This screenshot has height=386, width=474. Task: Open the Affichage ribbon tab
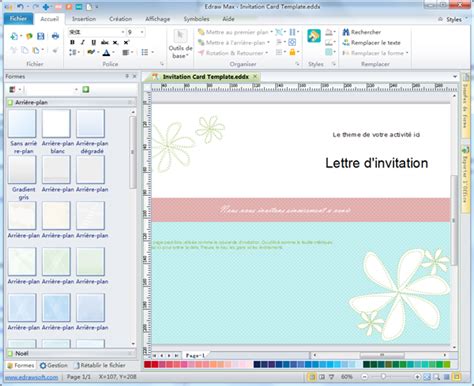(157, 19)
